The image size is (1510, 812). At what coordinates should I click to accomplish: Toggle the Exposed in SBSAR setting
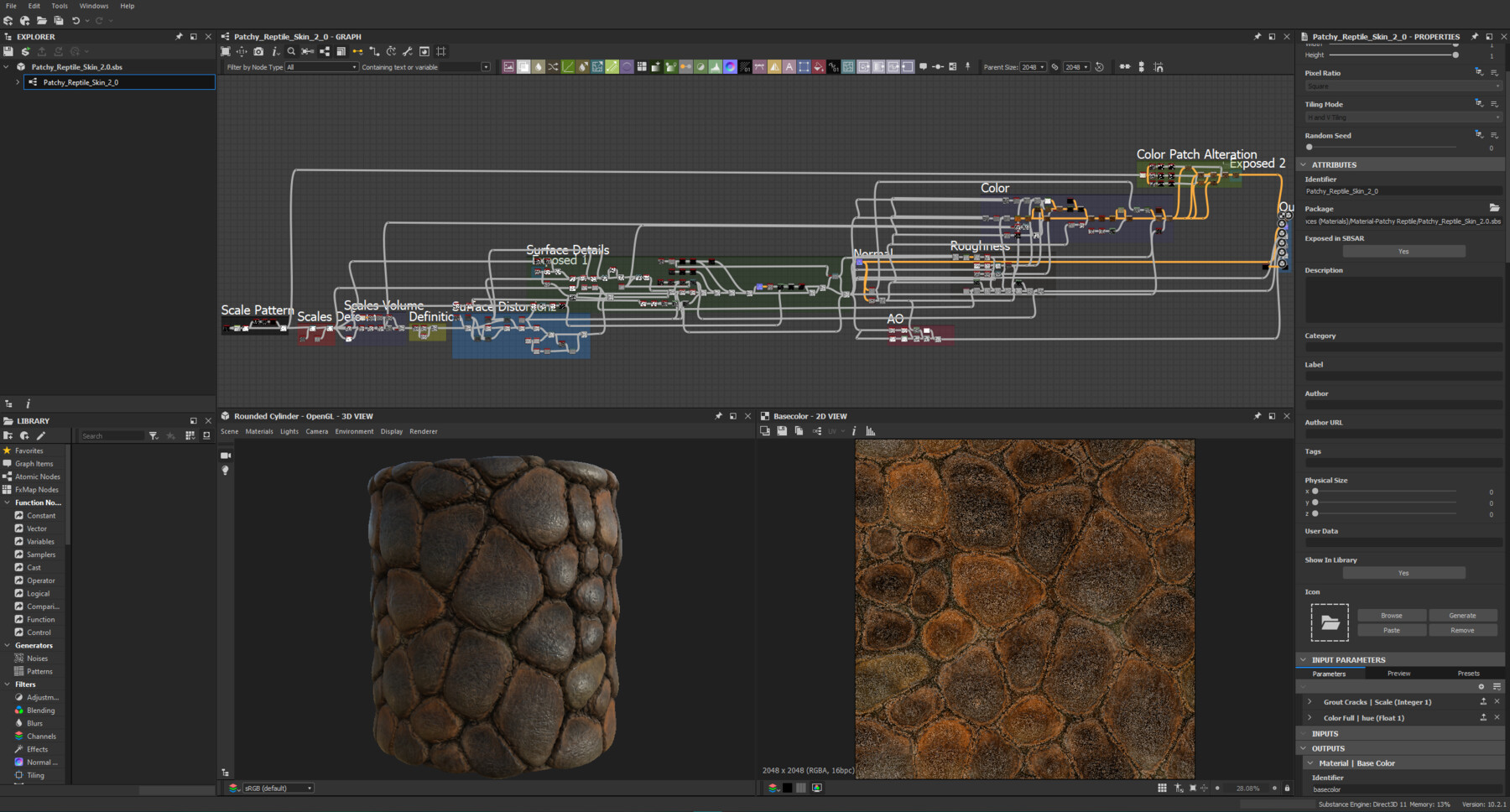click(1403, 251)
